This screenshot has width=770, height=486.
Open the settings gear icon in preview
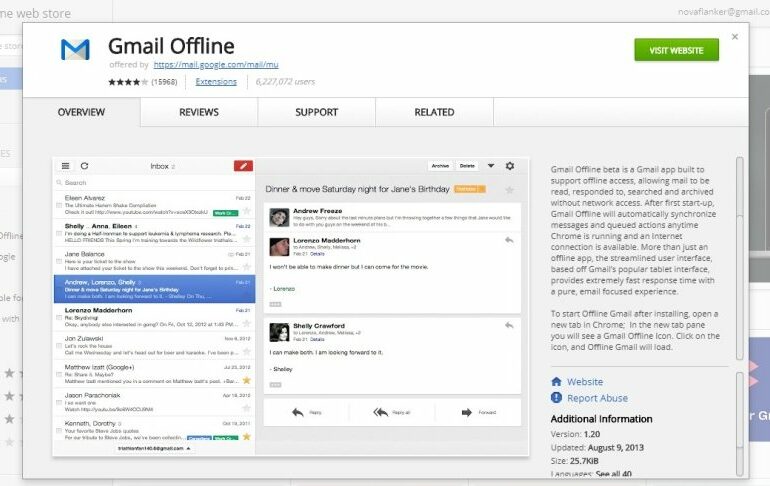pos(510,166)
